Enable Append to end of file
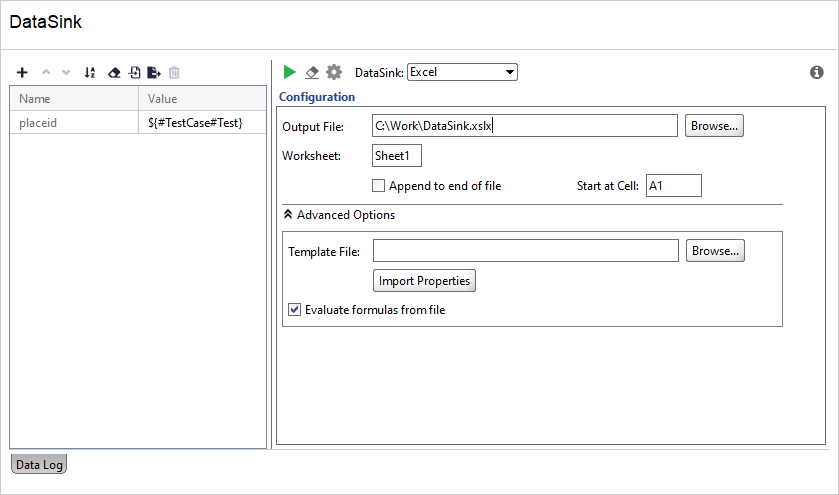The height and width of the screenshot is (495, 839). coord(378,186)
